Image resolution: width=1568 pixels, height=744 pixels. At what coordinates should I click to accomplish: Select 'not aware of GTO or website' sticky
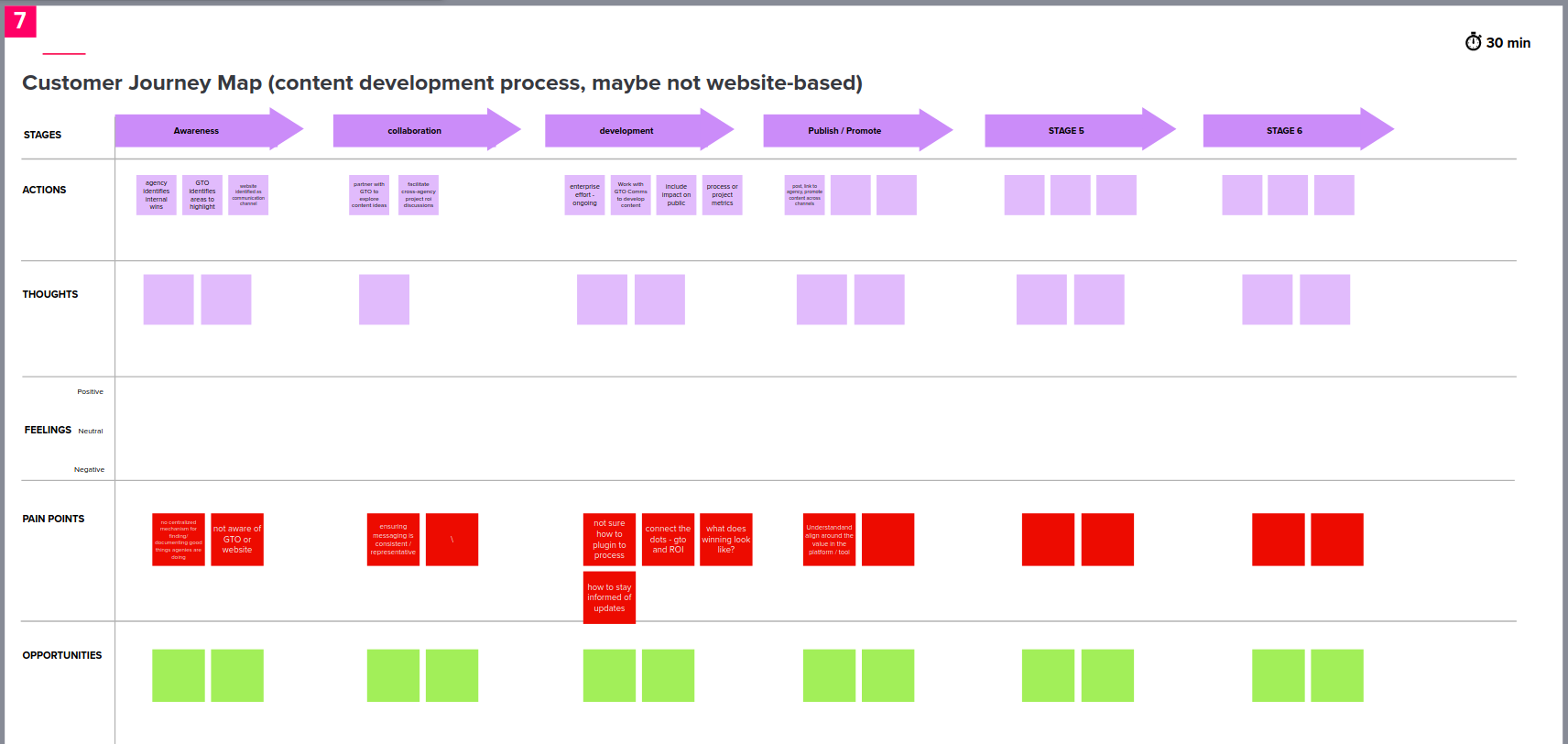[x=237, y=540]
